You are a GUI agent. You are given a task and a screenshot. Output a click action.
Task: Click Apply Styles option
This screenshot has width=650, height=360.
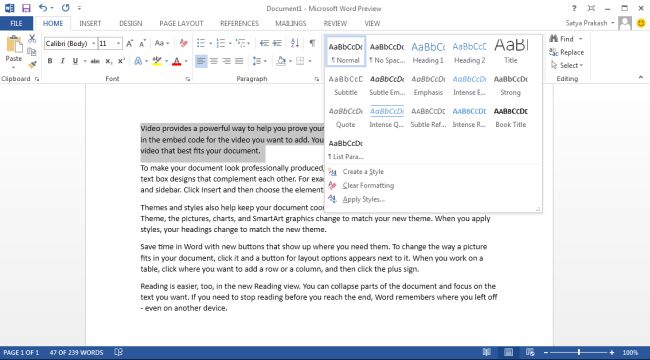tap(364, 199)
